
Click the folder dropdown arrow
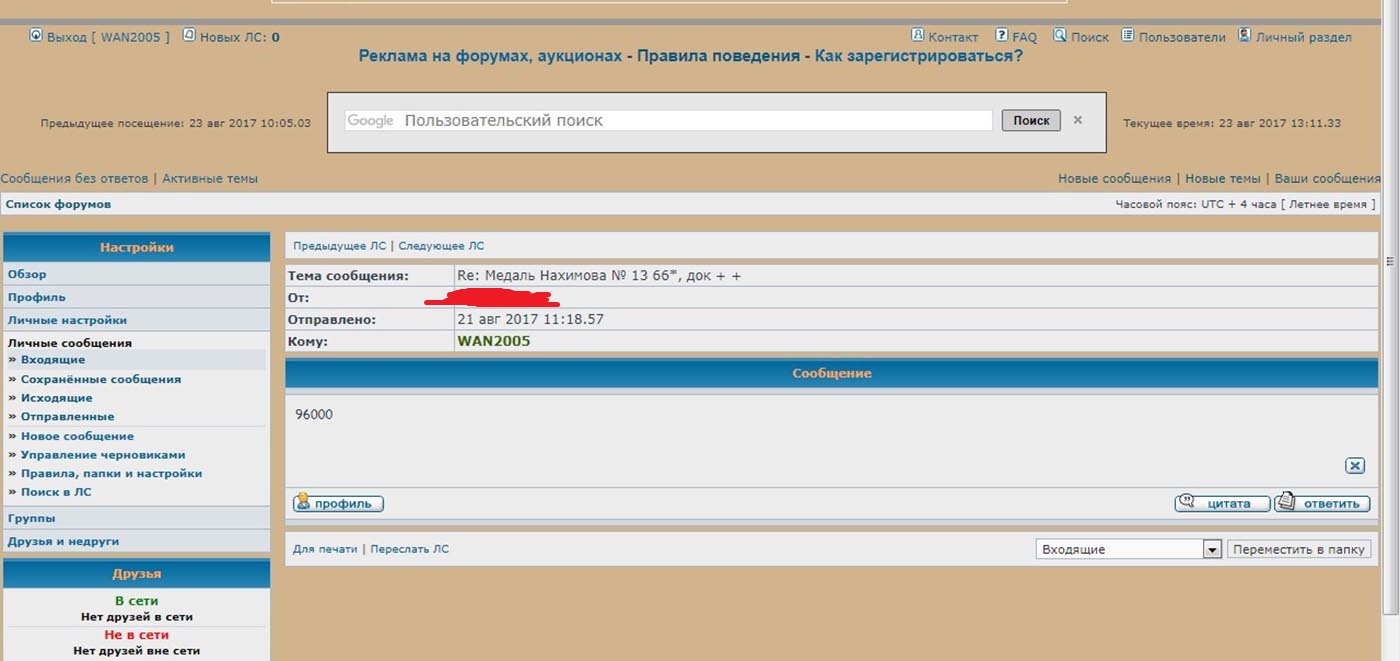[1212, 549]
